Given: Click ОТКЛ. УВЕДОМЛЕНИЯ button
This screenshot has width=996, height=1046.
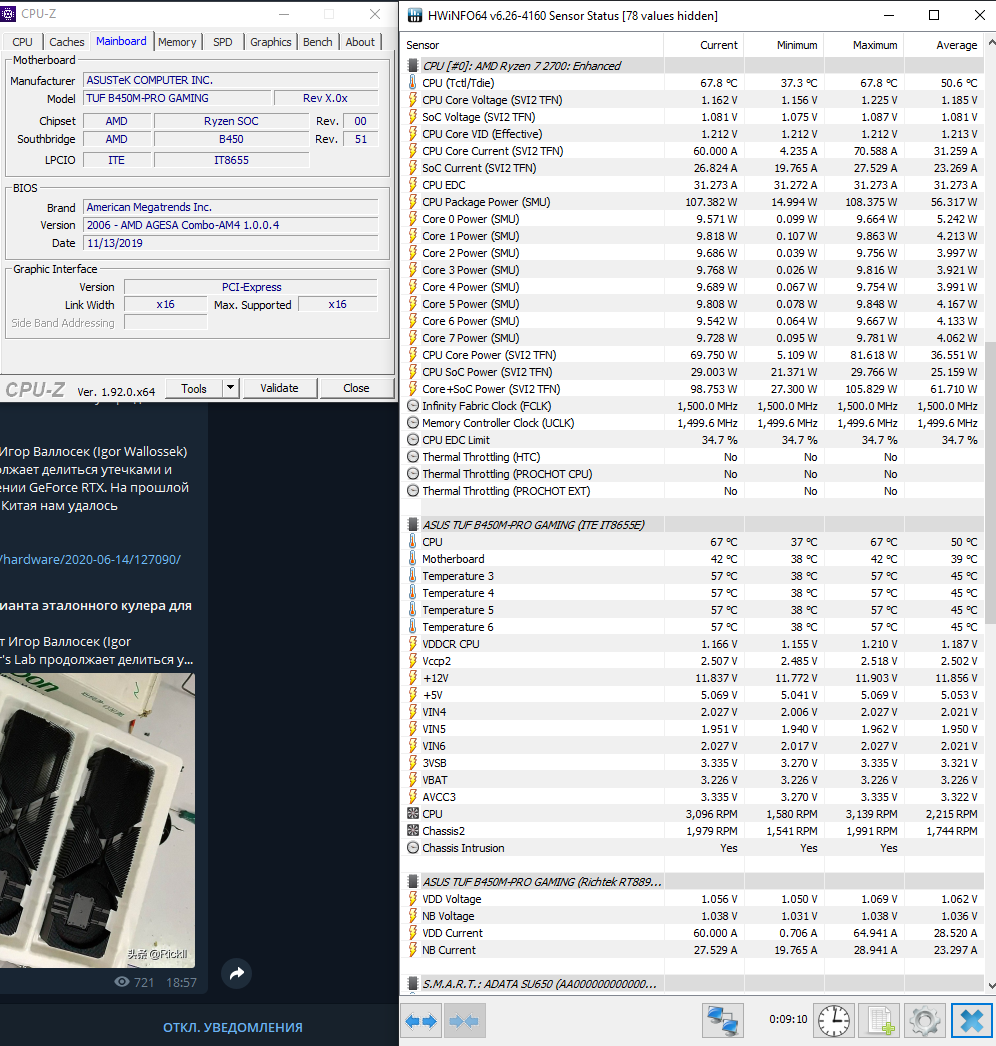Looking at the screenshot, I should click(233, 1027).
